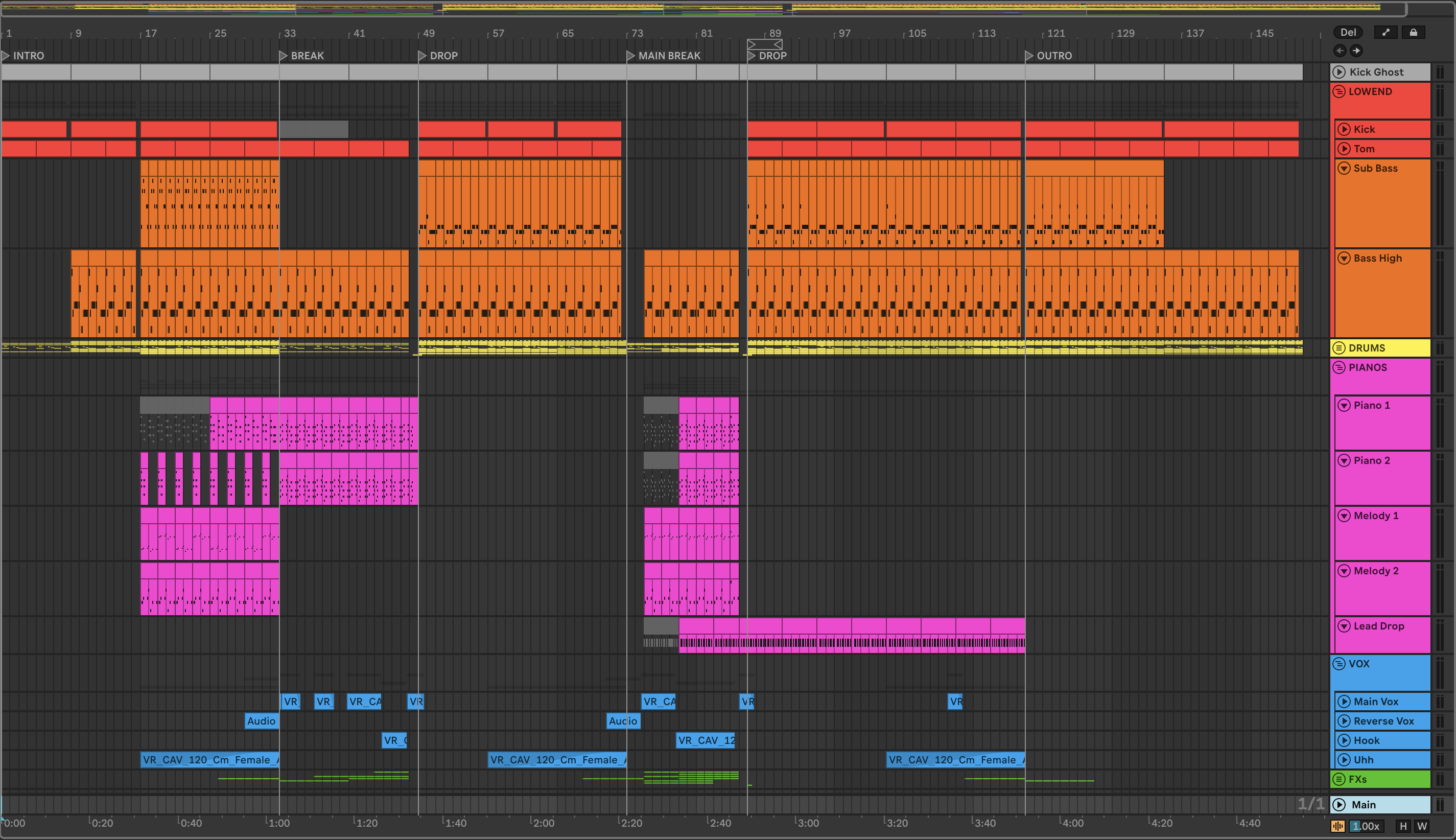Image resolution: width=1456 pixels, height=840 pixels.
Task: Jump to previous locator arrow
Action: coord(1340,51)
